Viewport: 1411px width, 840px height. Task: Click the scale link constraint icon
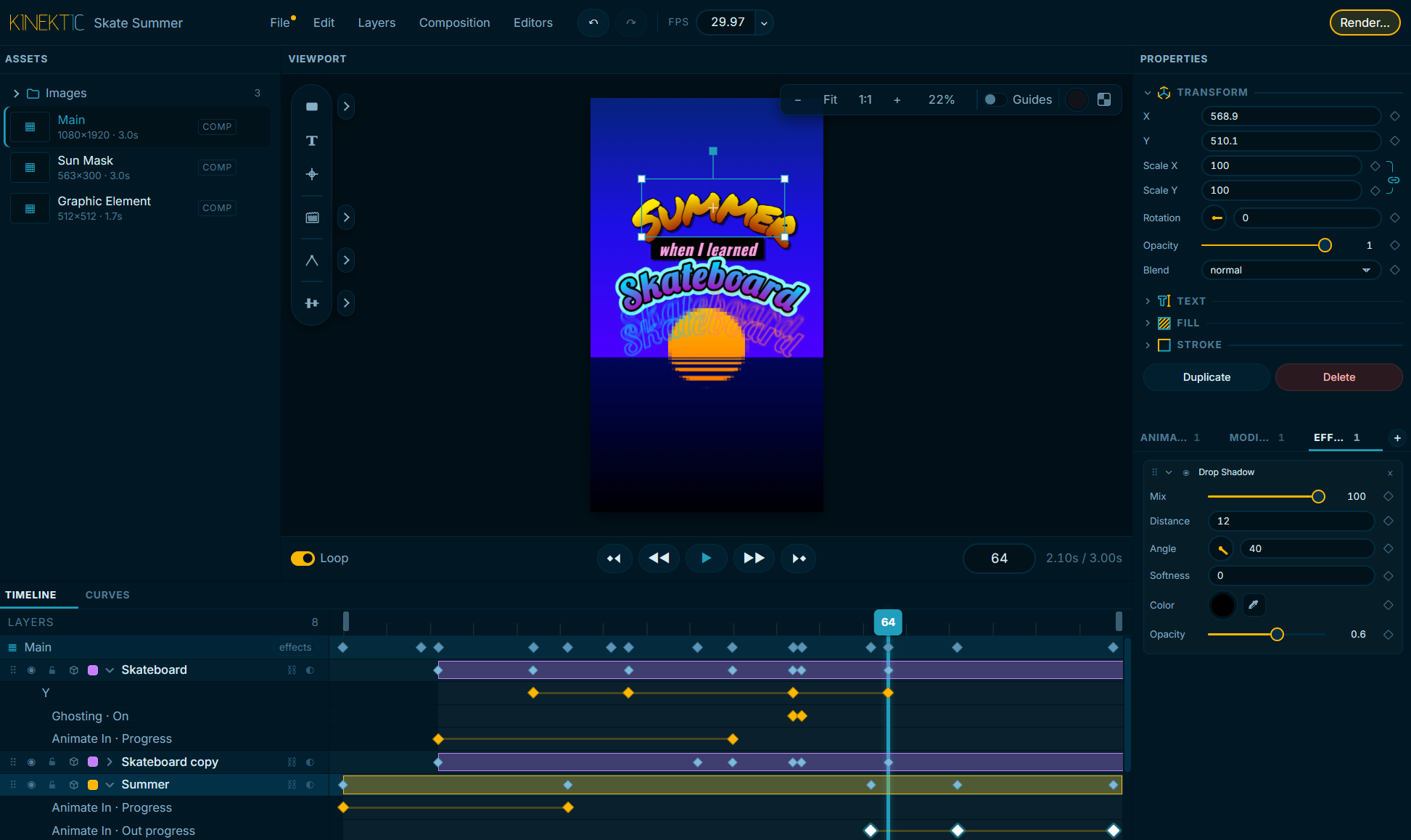coord(1394,179)
